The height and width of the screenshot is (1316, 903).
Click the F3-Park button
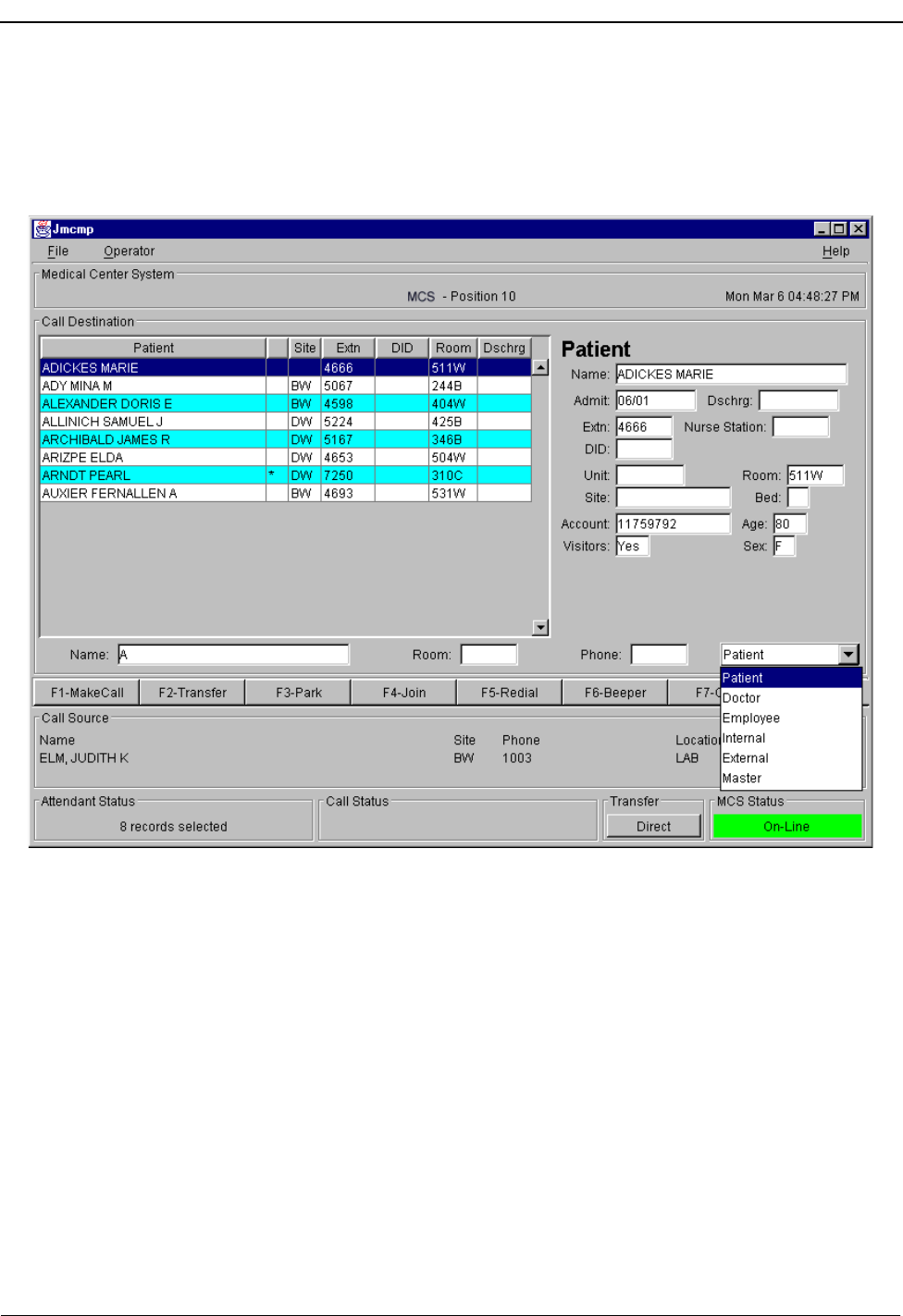click(x=298, y=693)
